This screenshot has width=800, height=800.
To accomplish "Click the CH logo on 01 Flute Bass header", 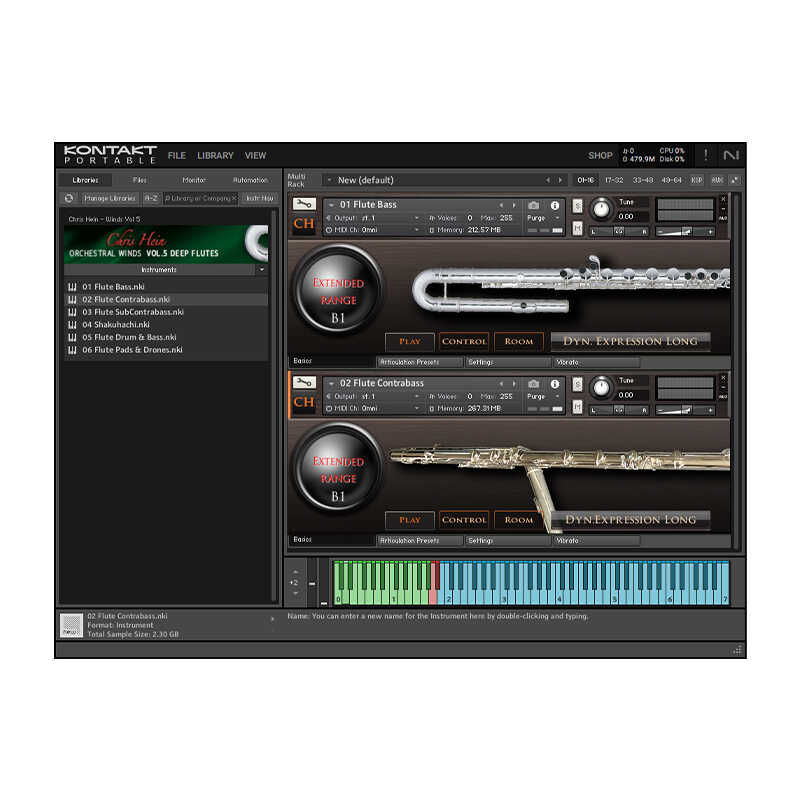I will coord(304,223).
